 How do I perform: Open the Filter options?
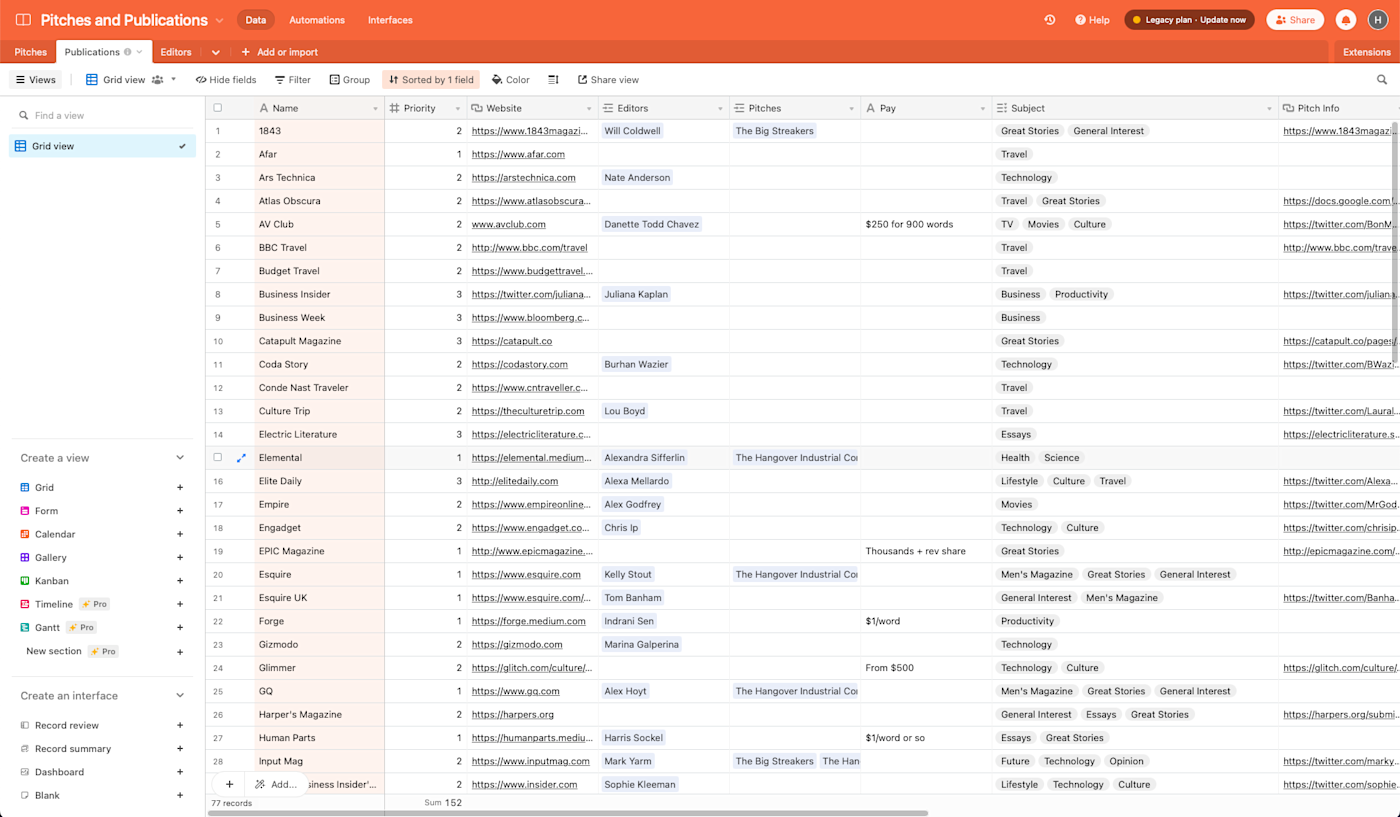tap(292, 80)
